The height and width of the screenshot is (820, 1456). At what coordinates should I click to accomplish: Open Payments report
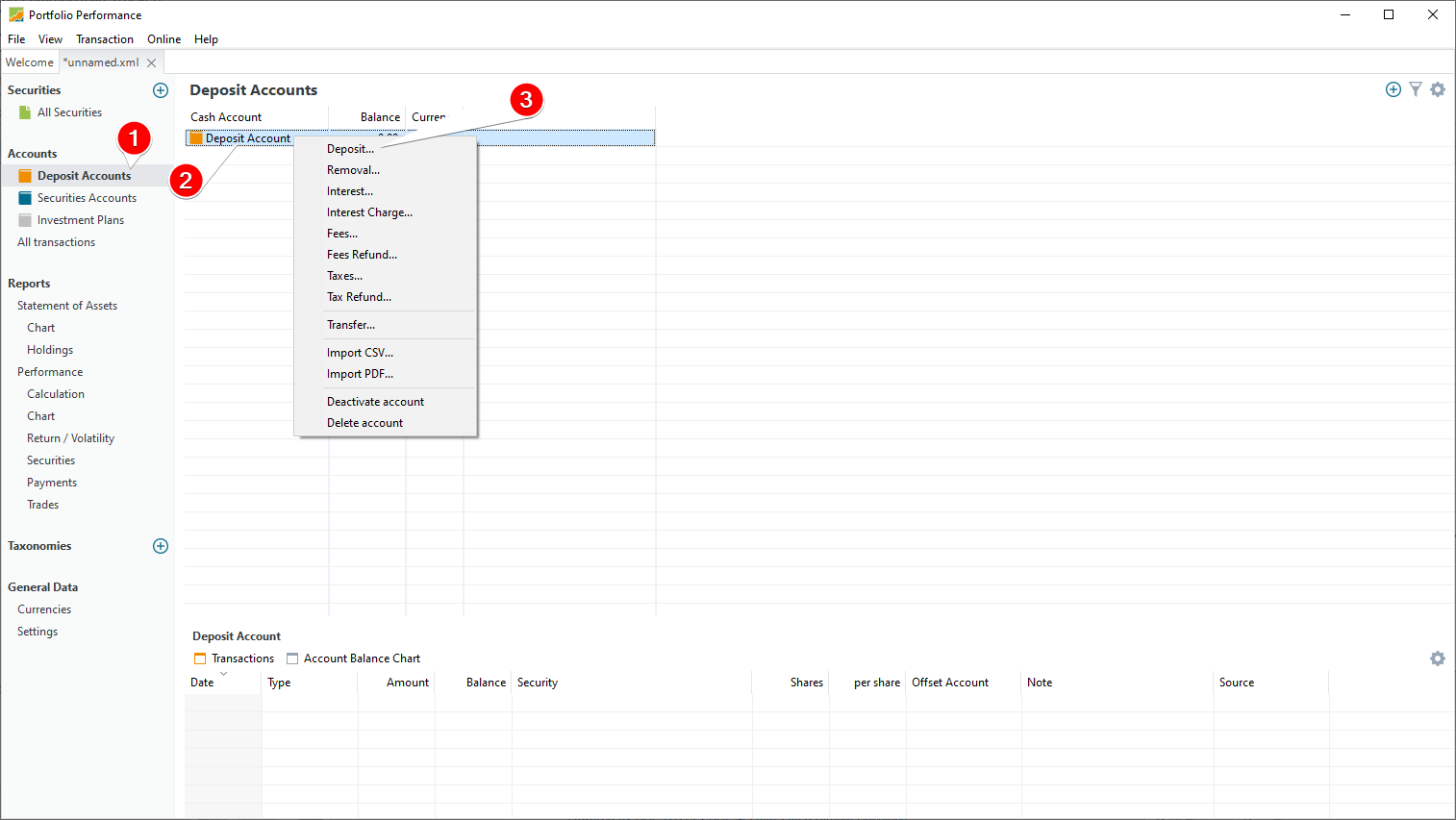pos(52,483)
